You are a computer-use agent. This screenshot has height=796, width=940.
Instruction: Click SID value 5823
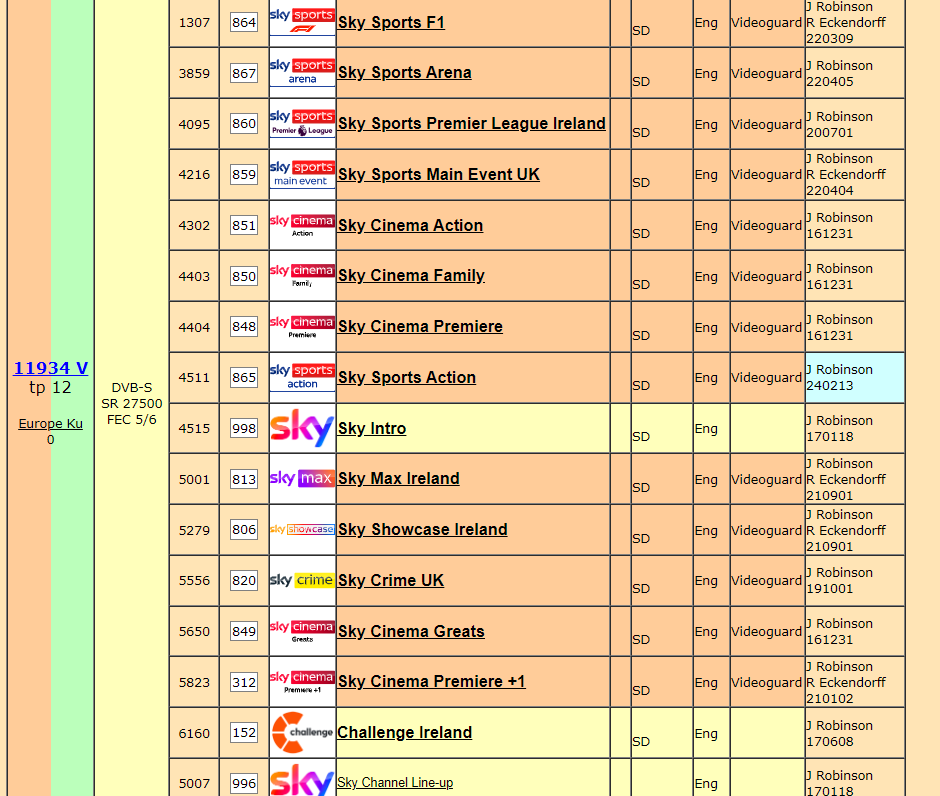pos(194,683)
